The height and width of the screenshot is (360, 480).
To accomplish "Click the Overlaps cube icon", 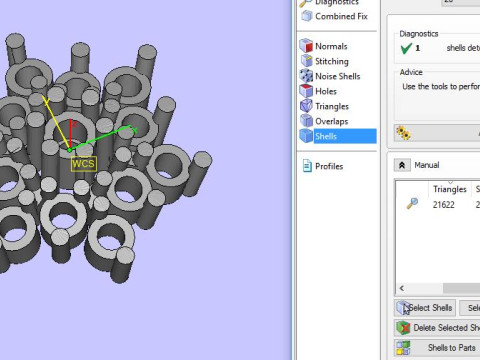I will click(306, 121).
